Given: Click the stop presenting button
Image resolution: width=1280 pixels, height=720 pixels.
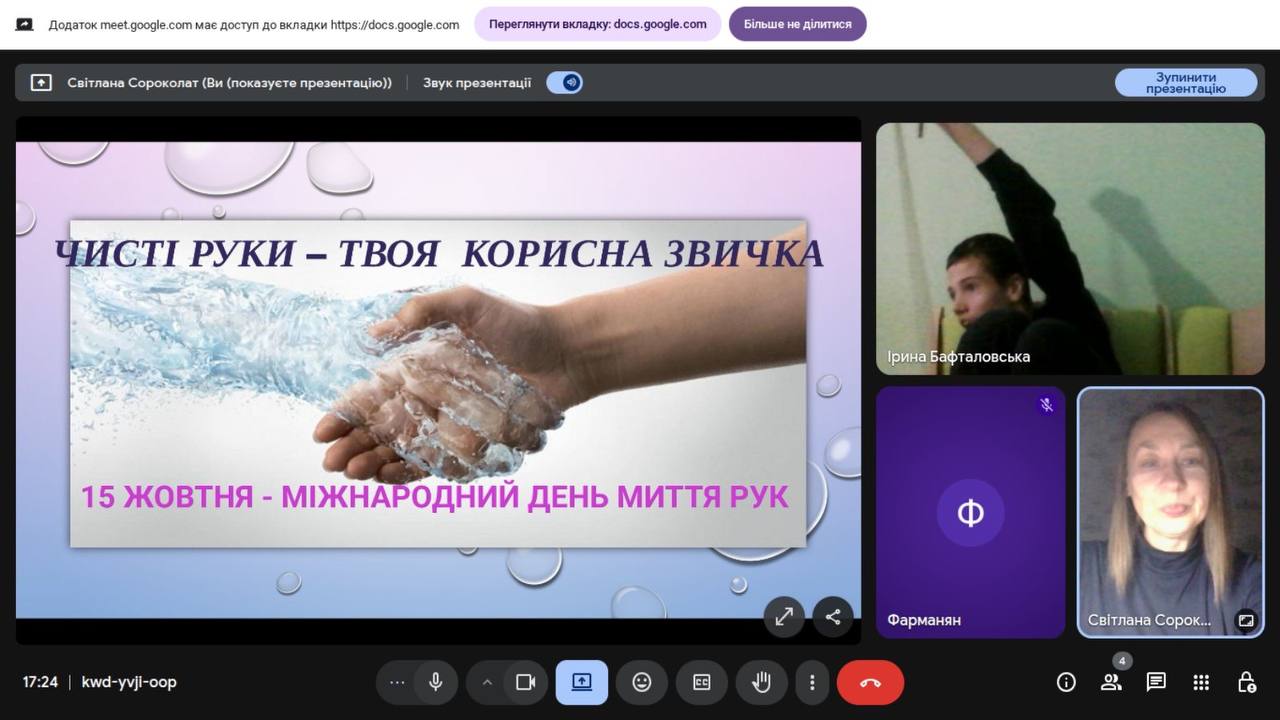Looking at the screenshot, I should click(1185, 83).
